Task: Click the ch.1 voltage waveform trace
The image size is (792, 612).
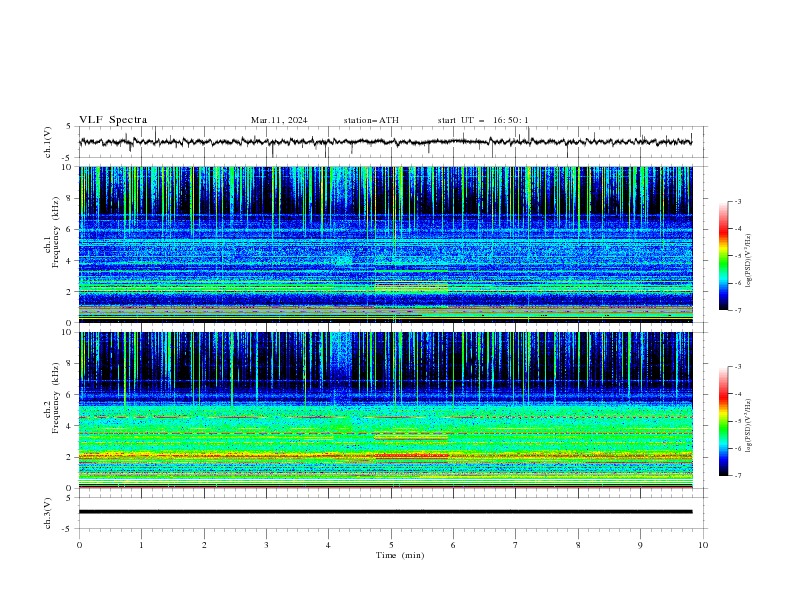Action: 385,142
